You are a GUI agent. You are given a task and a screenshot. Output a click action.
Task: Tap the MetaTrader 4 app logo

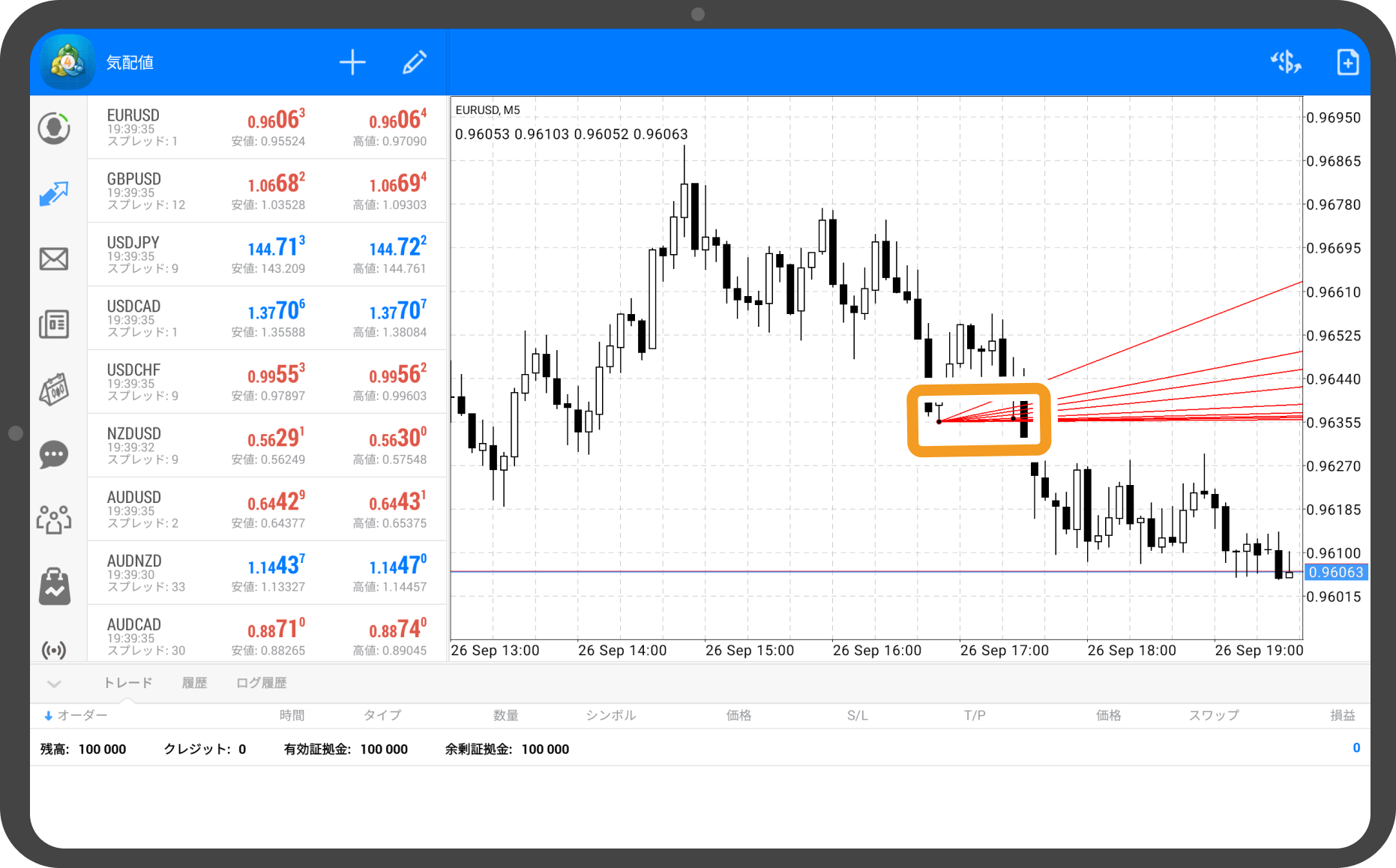click(67, 62)
